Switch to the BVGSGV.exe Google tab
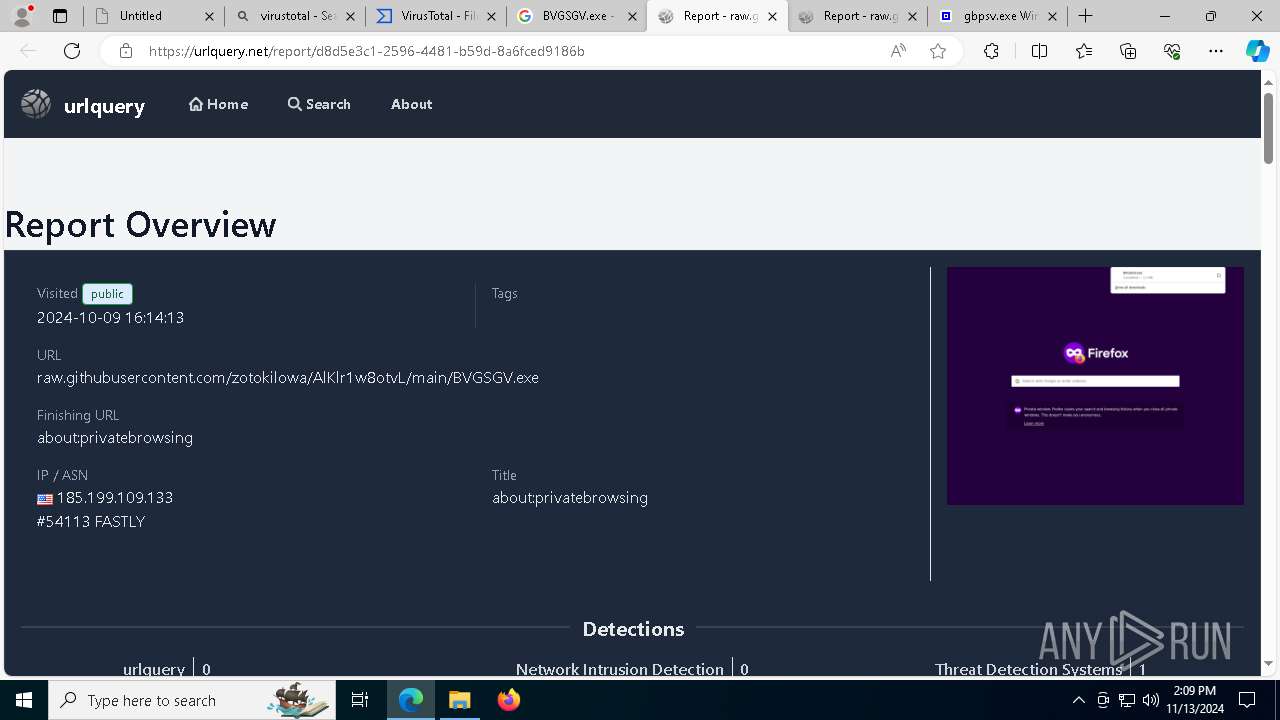 [x=577, y=16]
